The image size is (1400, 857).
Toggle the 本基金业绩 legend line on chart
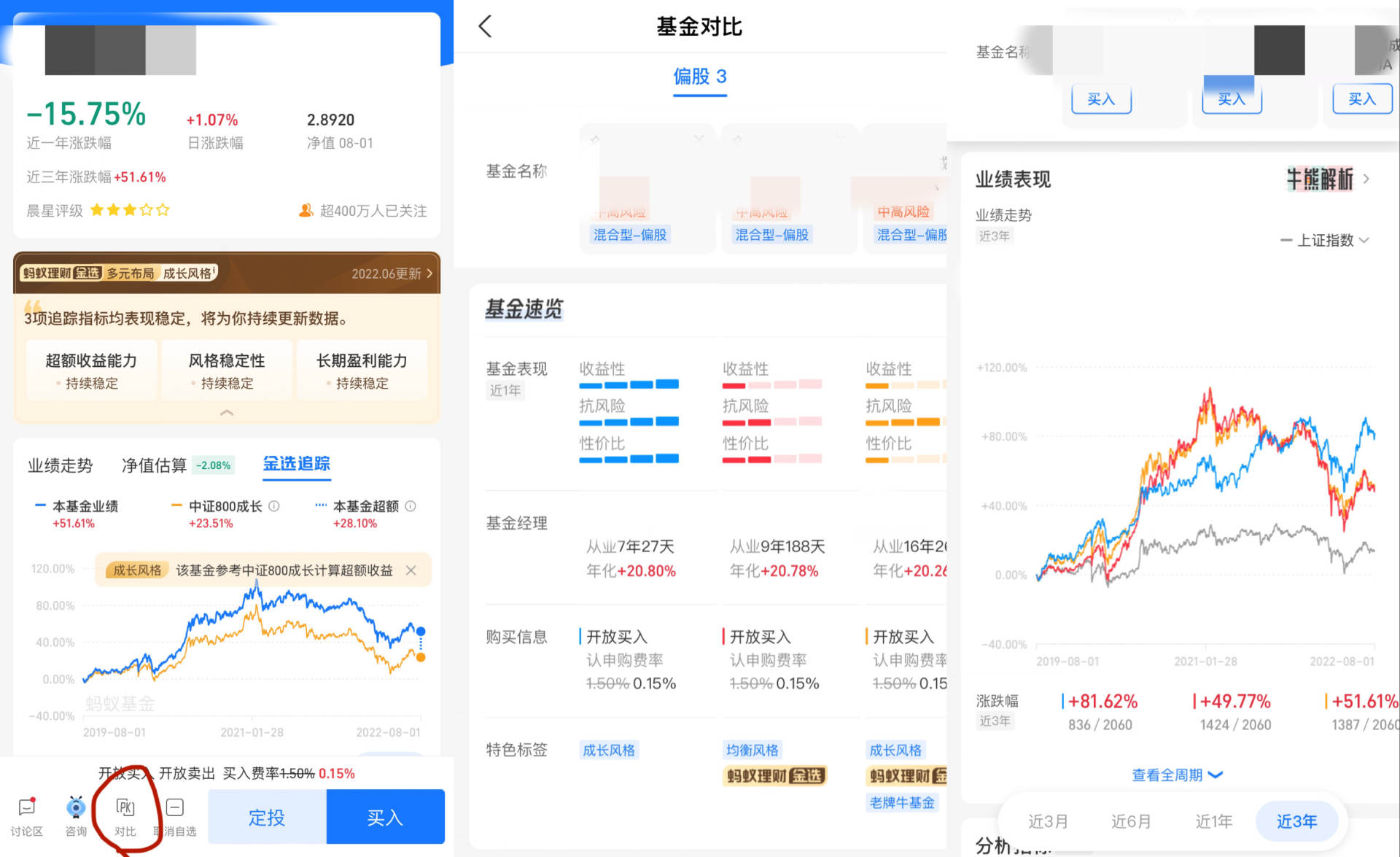point(80,505)
